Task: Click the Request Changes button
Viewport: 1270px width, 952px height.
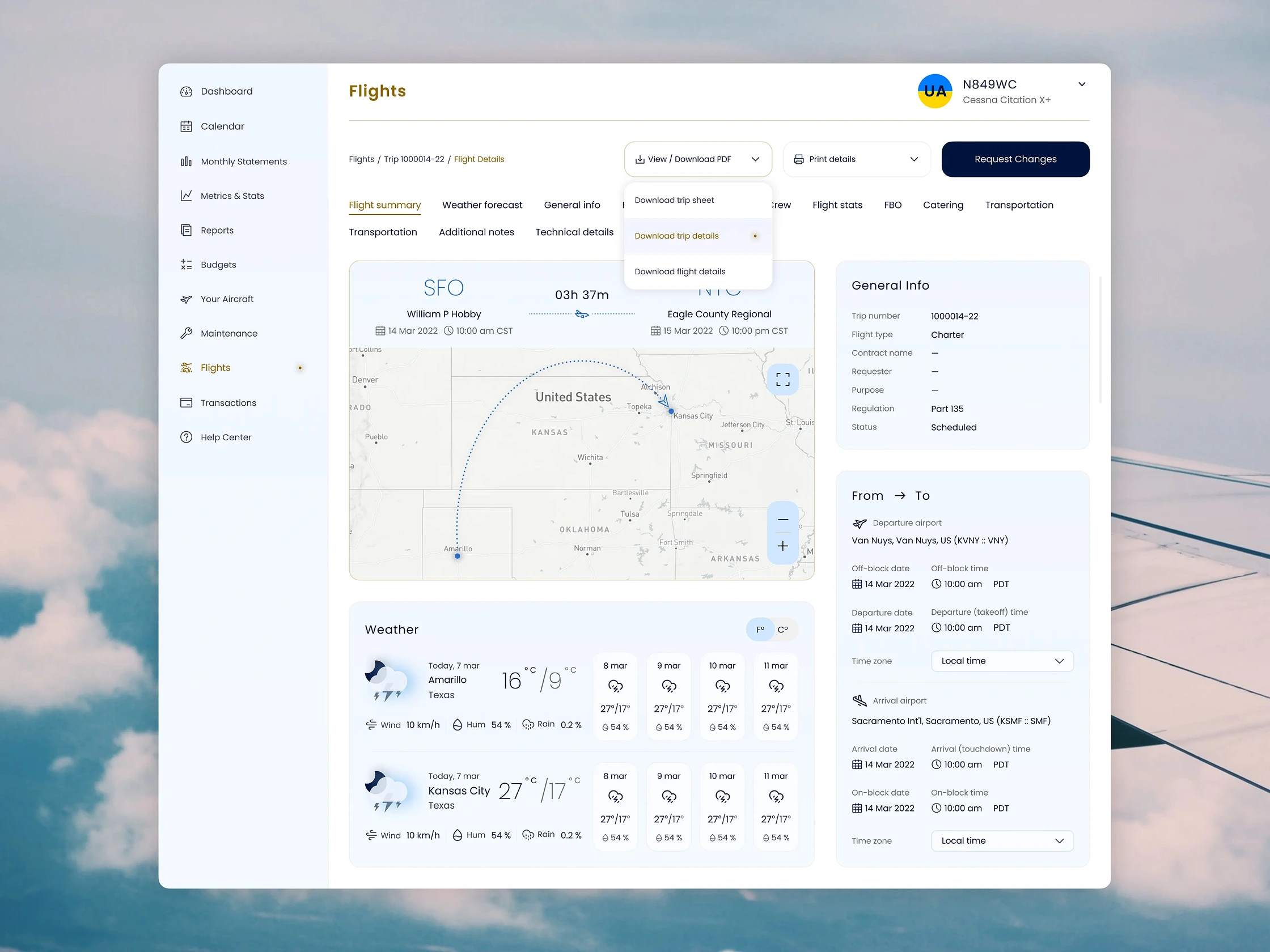Action: (1015, 160)
